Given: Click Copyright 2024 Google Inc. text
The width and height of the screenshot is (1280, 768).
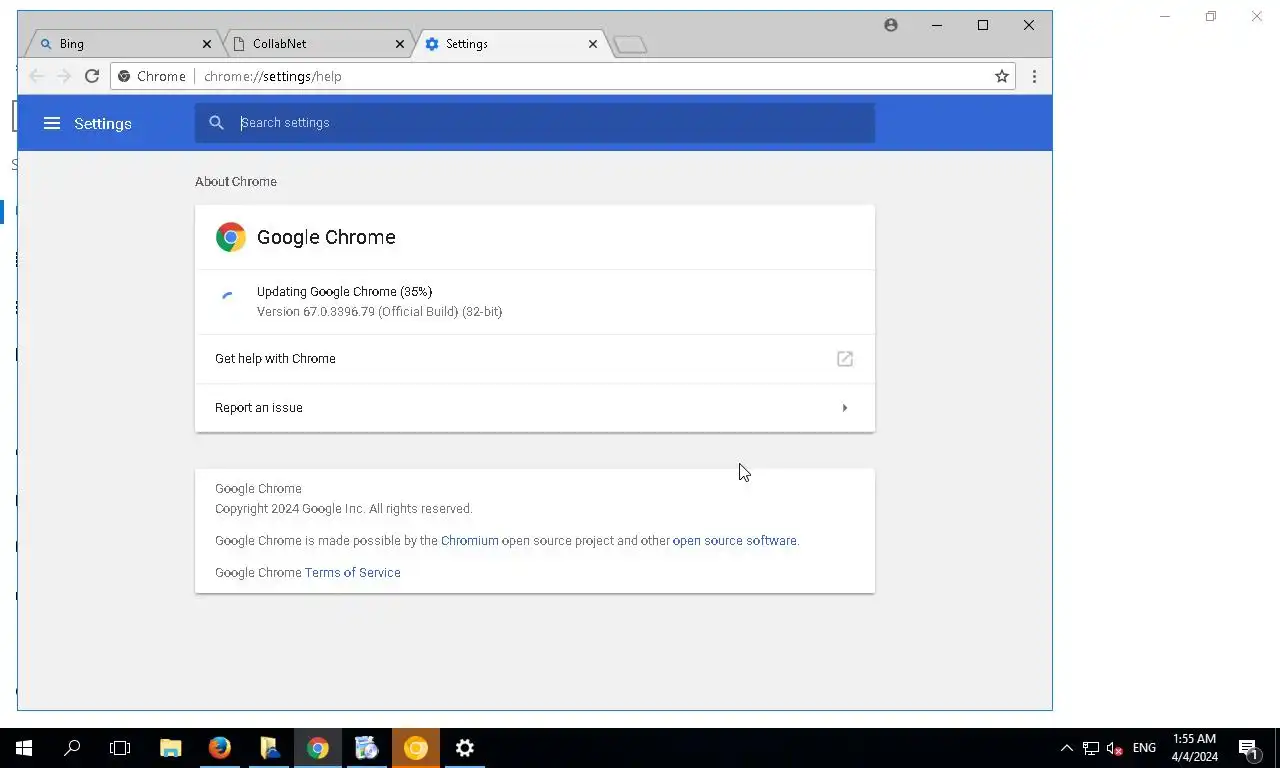Looking at the screenshot, I should (343, 509).
